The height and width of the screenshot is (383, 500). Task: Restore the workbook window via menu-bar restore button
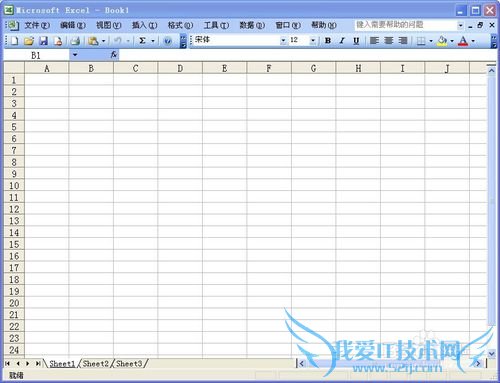coord(480,25)
